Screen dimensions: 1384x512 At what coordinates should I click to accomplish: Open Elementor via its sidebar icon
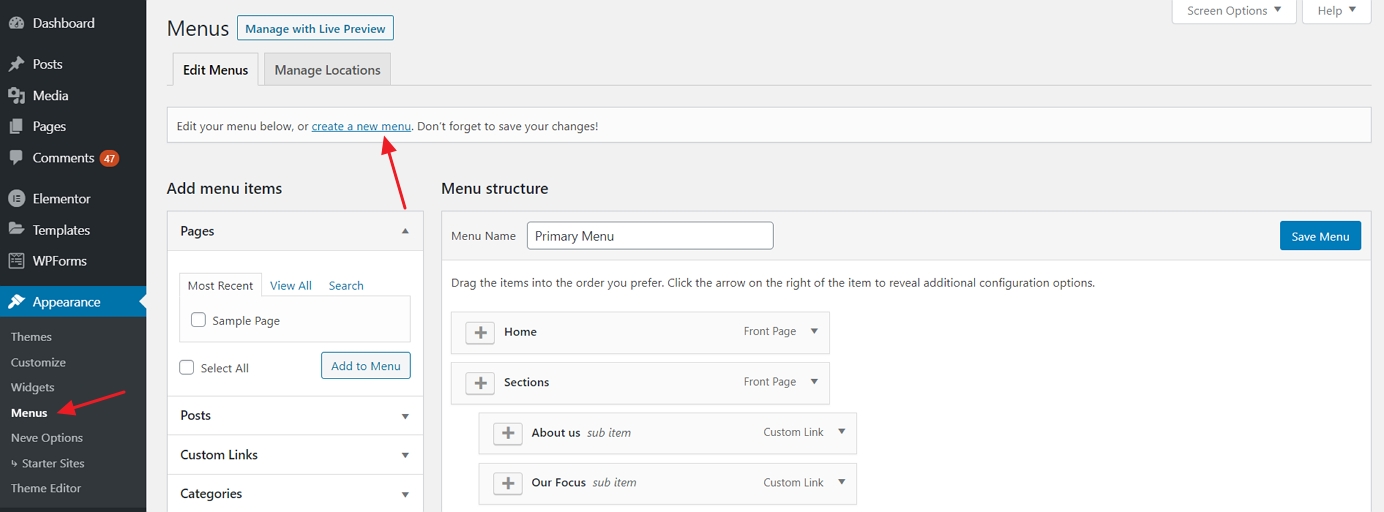point(16,199)
